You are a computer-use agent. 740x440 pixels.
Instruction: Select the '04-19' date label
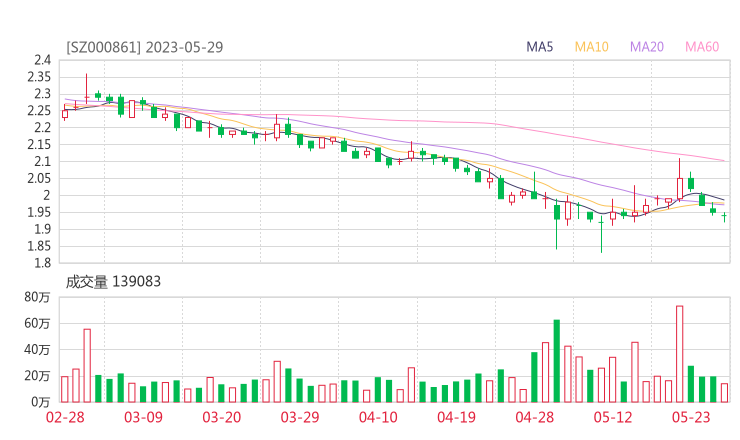[x=456, y=417]
